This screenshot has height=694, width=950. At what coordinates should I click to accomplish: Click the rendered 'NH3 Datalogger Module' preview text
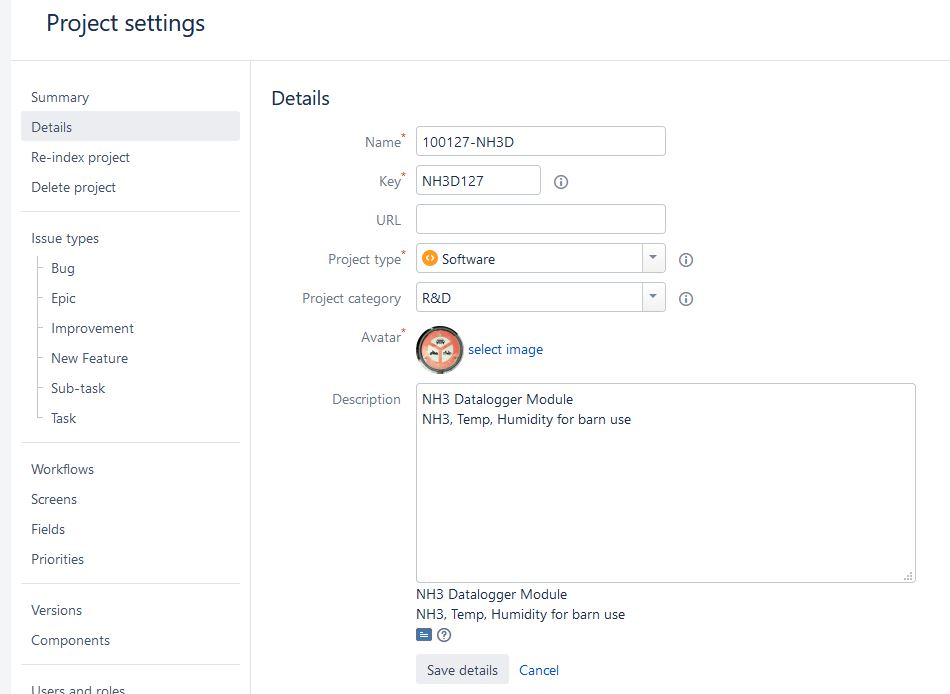(491, 594)
